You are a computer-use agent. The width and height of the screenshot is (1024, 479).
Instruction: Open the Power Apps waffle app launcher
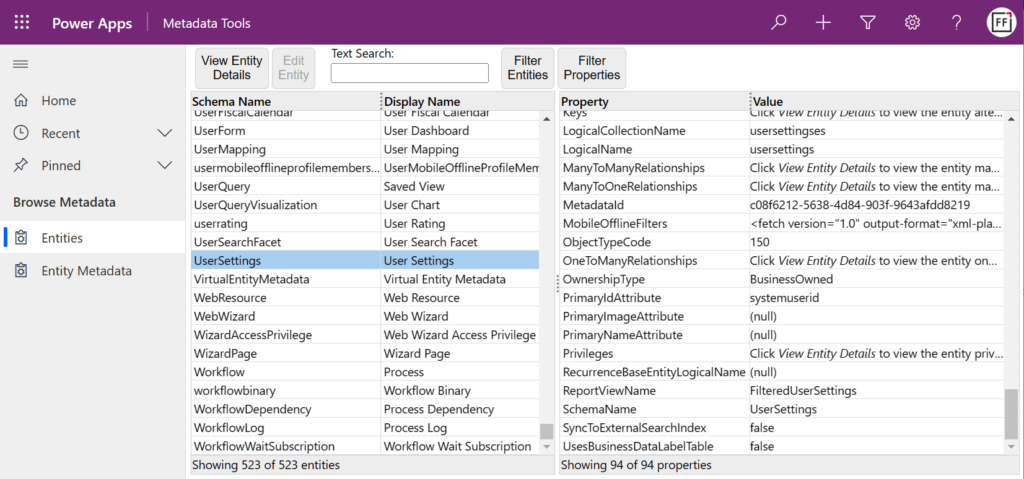pyautogui.click(x=22, y=23)
